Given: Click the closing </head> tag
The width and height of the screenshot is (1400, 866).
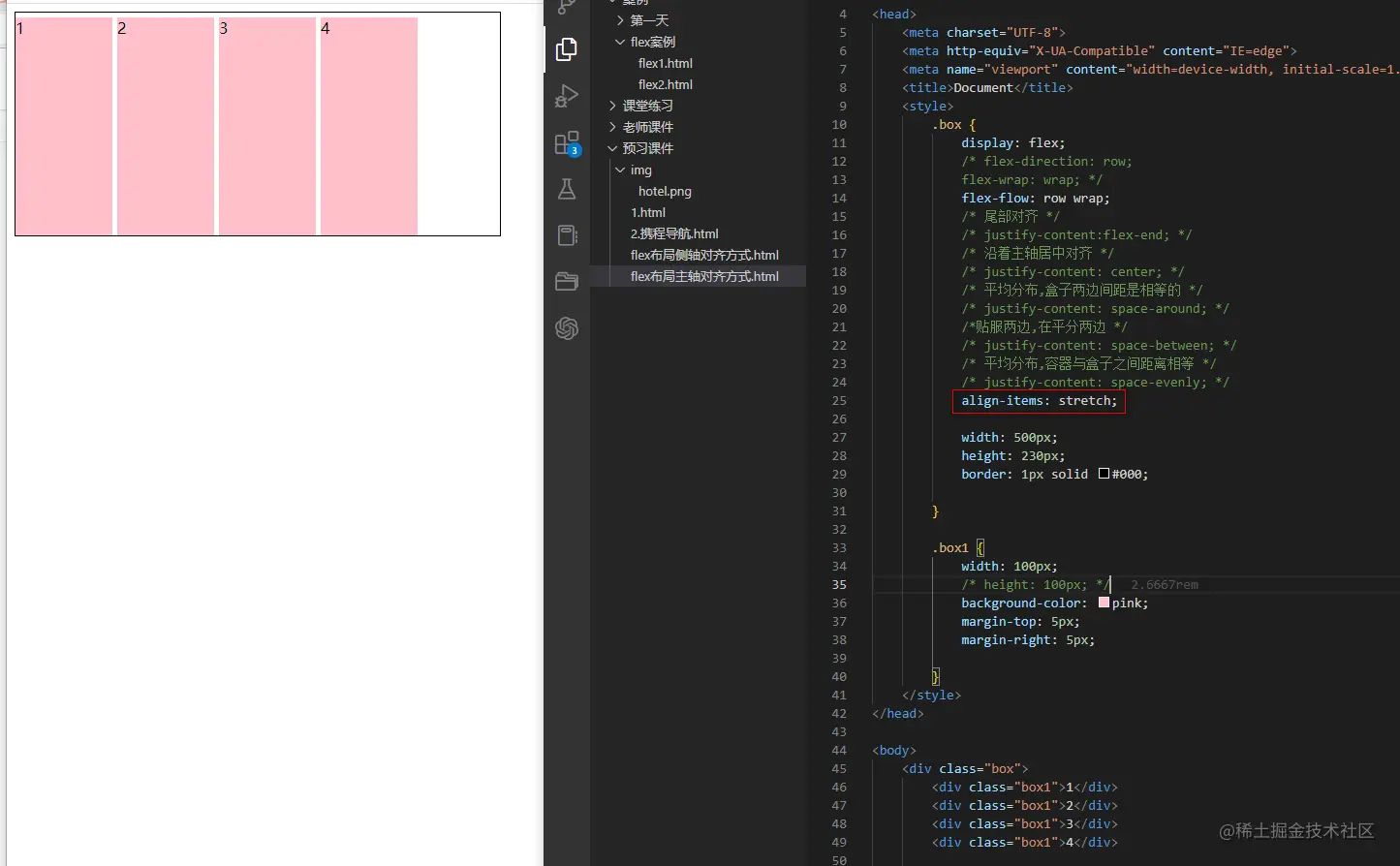Looking at the screenshot, I should (x=898, y=713).
